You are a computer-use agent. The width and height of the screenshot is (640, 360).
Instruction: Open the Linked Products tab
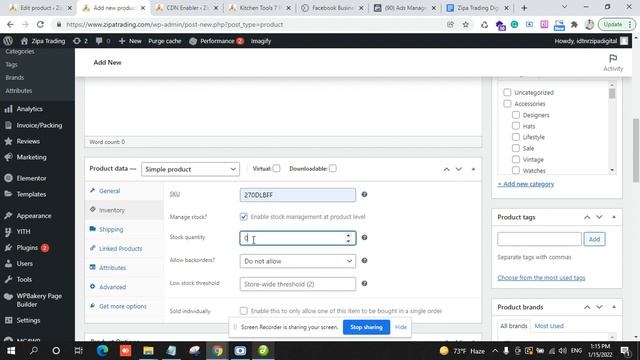click(x=120, y=248)
